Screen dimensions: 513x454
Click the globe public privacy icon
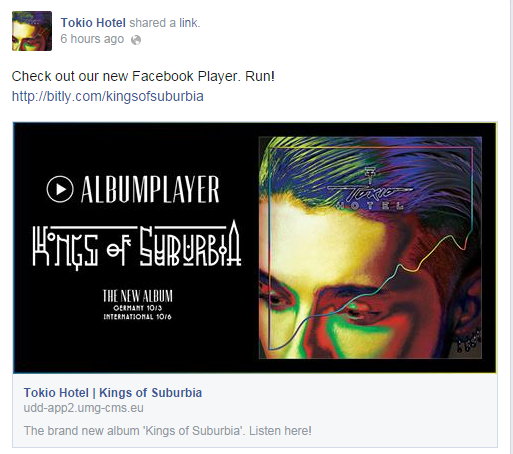click(x=136, y=40)
